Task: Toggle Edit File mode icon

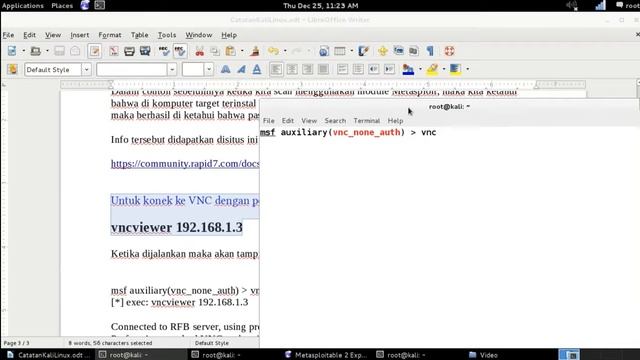Action: [94, 51]
